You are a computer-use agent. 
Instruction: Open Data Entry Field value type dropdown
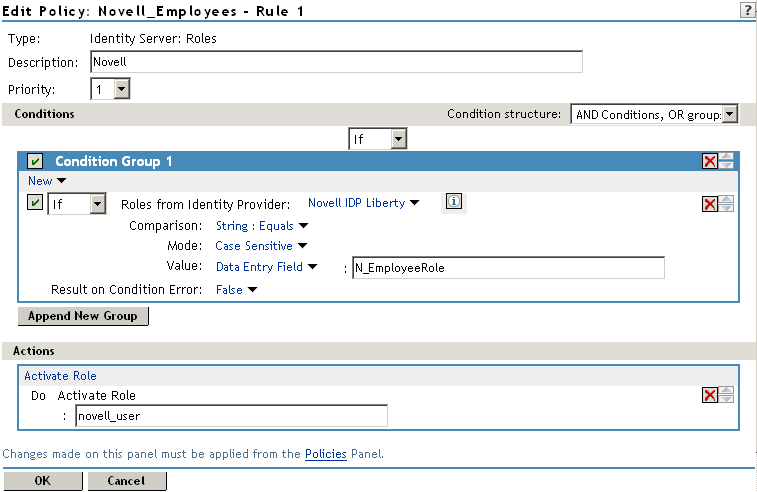pos(266,267)
